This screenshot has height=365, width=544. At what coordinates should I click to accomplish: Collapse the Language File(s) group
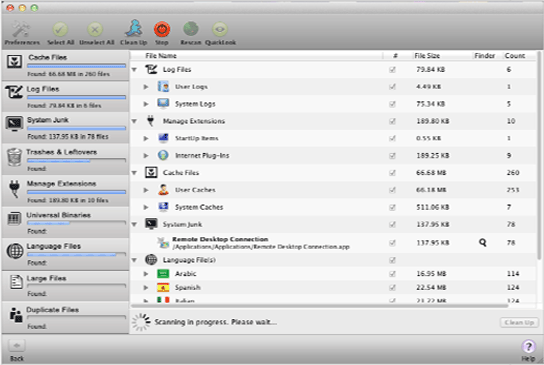[134, 260]
